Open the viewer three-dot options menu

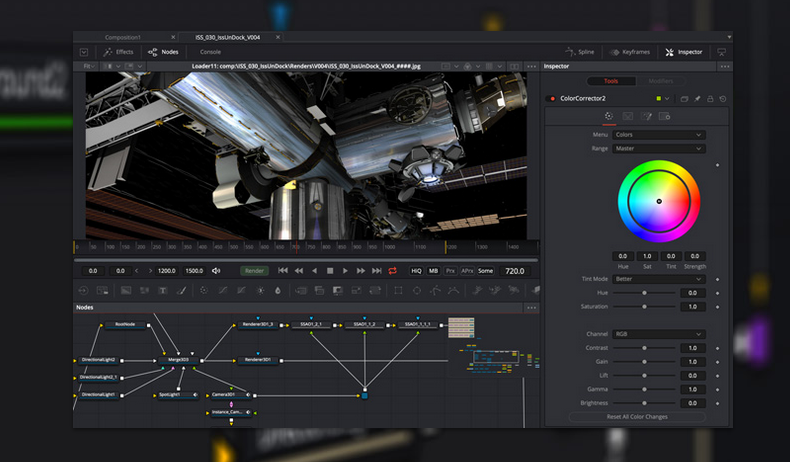coord(532,67)
